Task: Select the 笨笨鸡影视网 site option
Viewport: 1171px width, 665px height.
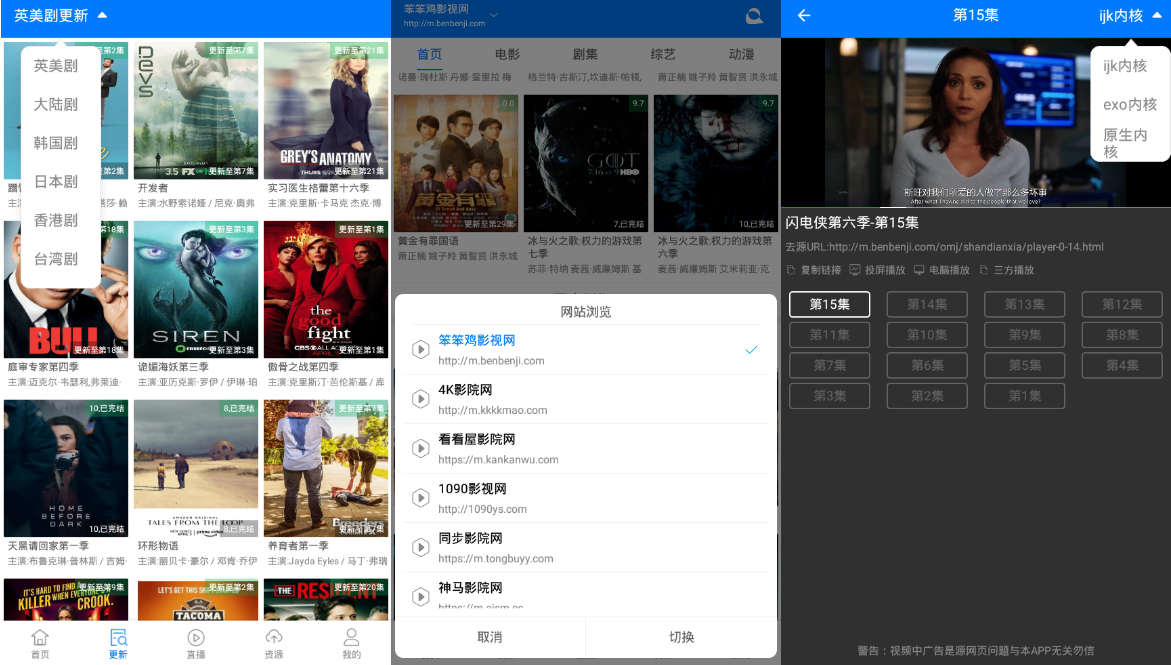Action: (x=586, y=349)
